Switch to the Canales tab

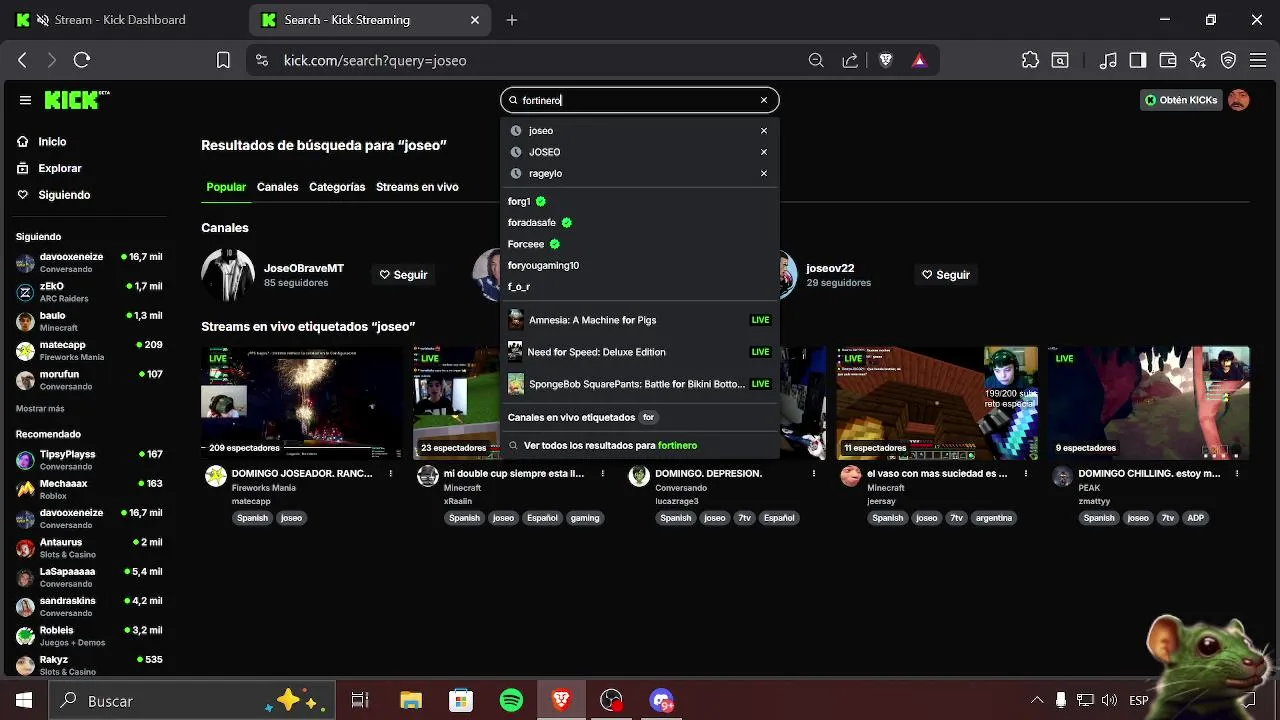277,187
